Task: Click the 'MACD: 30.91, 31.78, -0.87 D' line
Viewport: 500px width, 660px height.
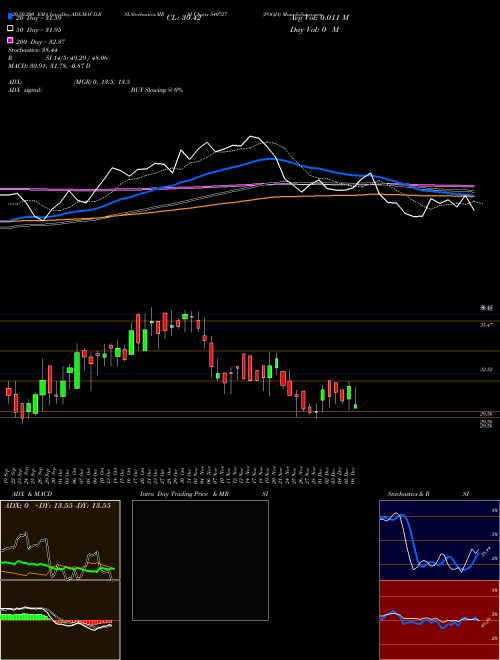Action: click(49, 66)
